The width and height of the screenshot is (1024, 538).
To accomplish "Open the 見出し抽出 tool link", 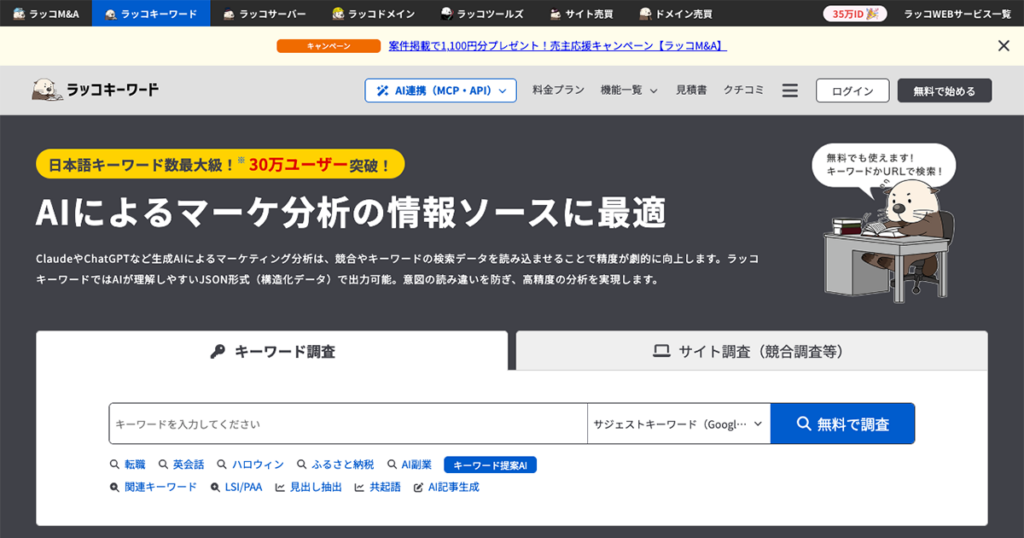I will [x=309, y=487].
